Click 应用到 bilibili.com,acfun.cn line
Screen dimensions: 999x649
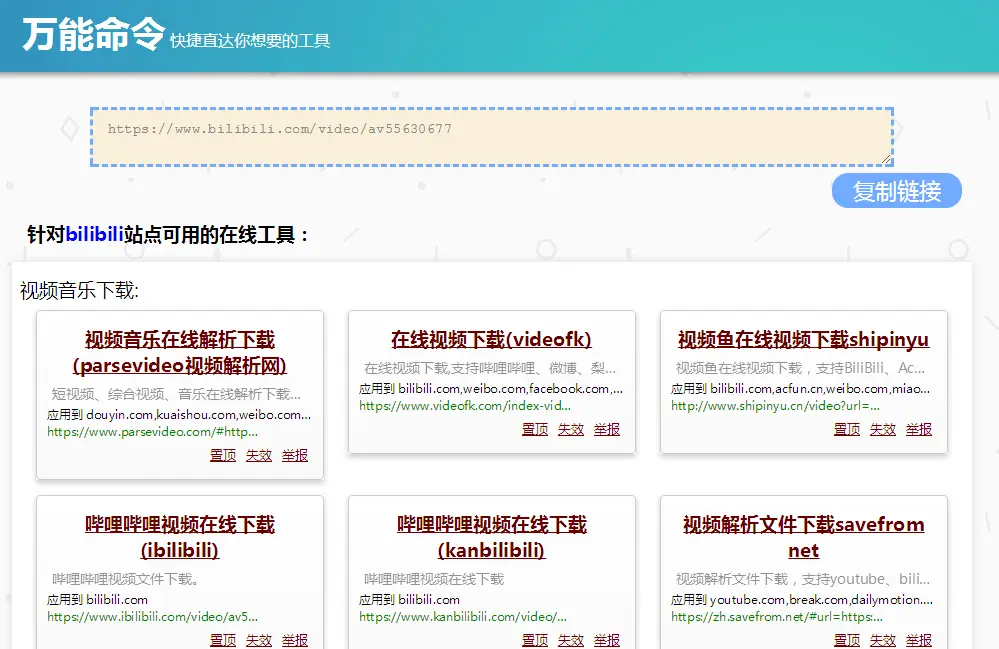(x=801, y=389)
